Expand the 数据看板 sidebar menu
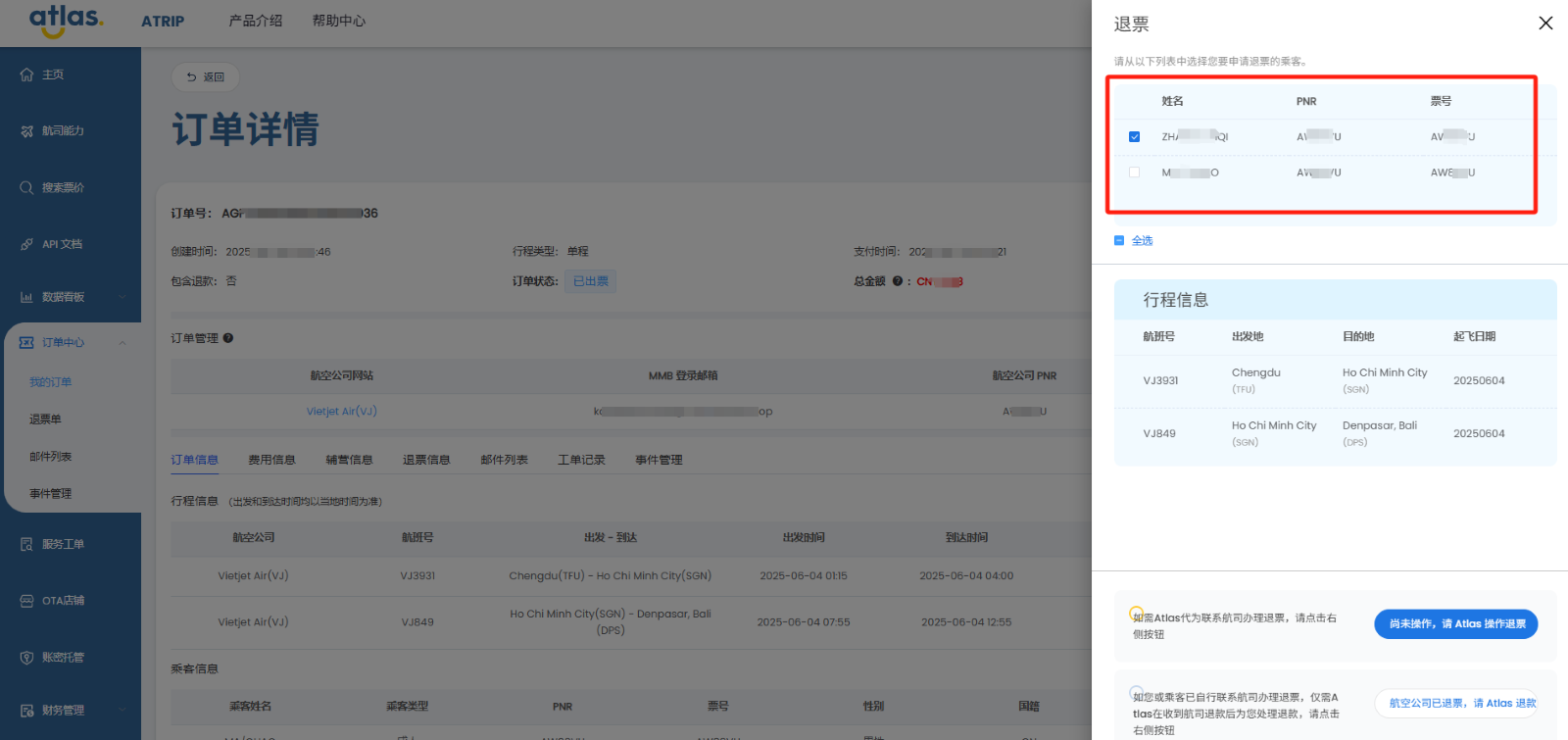The width and height of the screenshot is (1568, 740). click(122, 297)
